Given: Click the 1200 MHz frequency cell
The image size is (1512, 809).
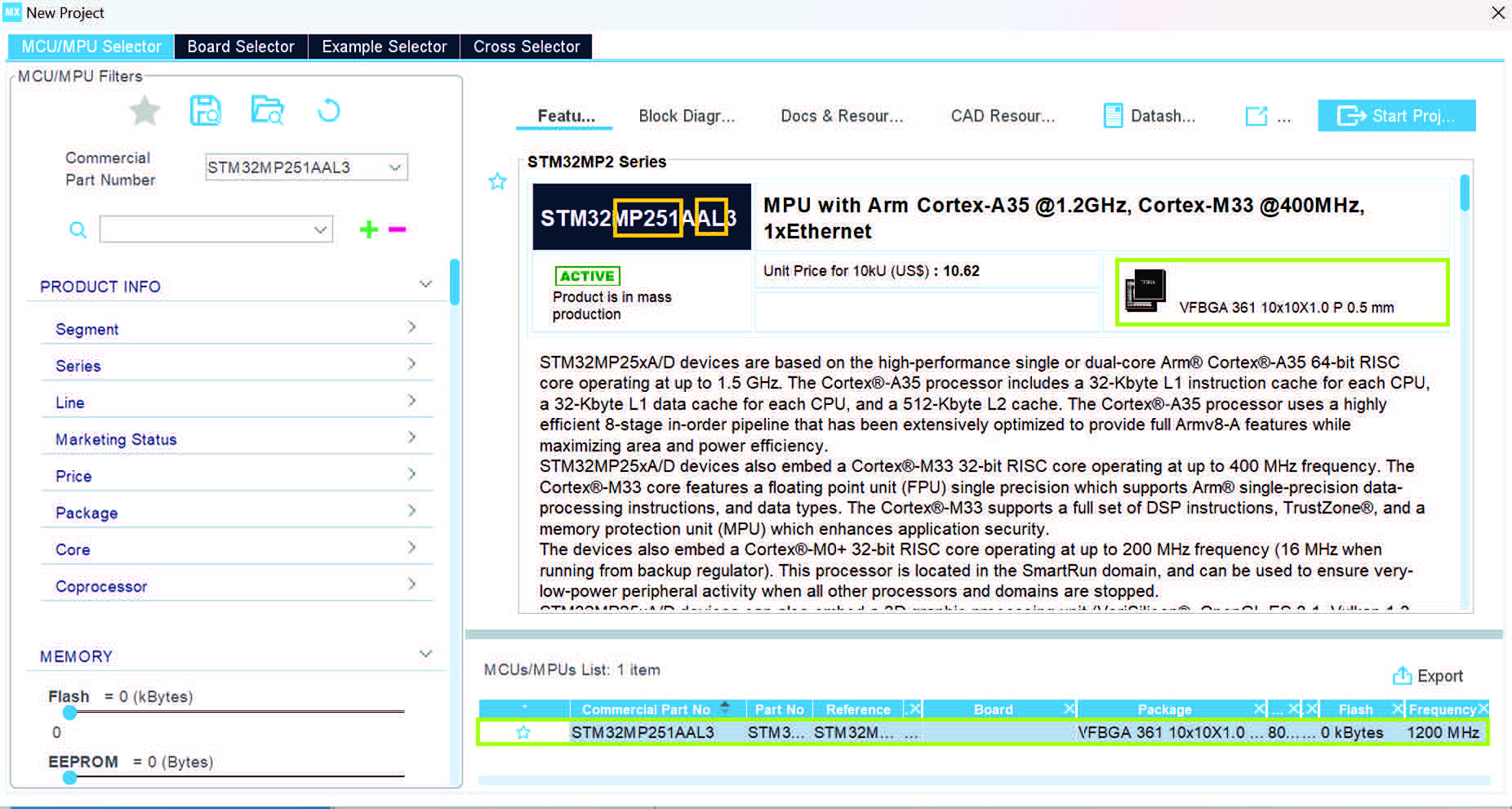Looking at the screenshot, I should (x=1443, y=732).
